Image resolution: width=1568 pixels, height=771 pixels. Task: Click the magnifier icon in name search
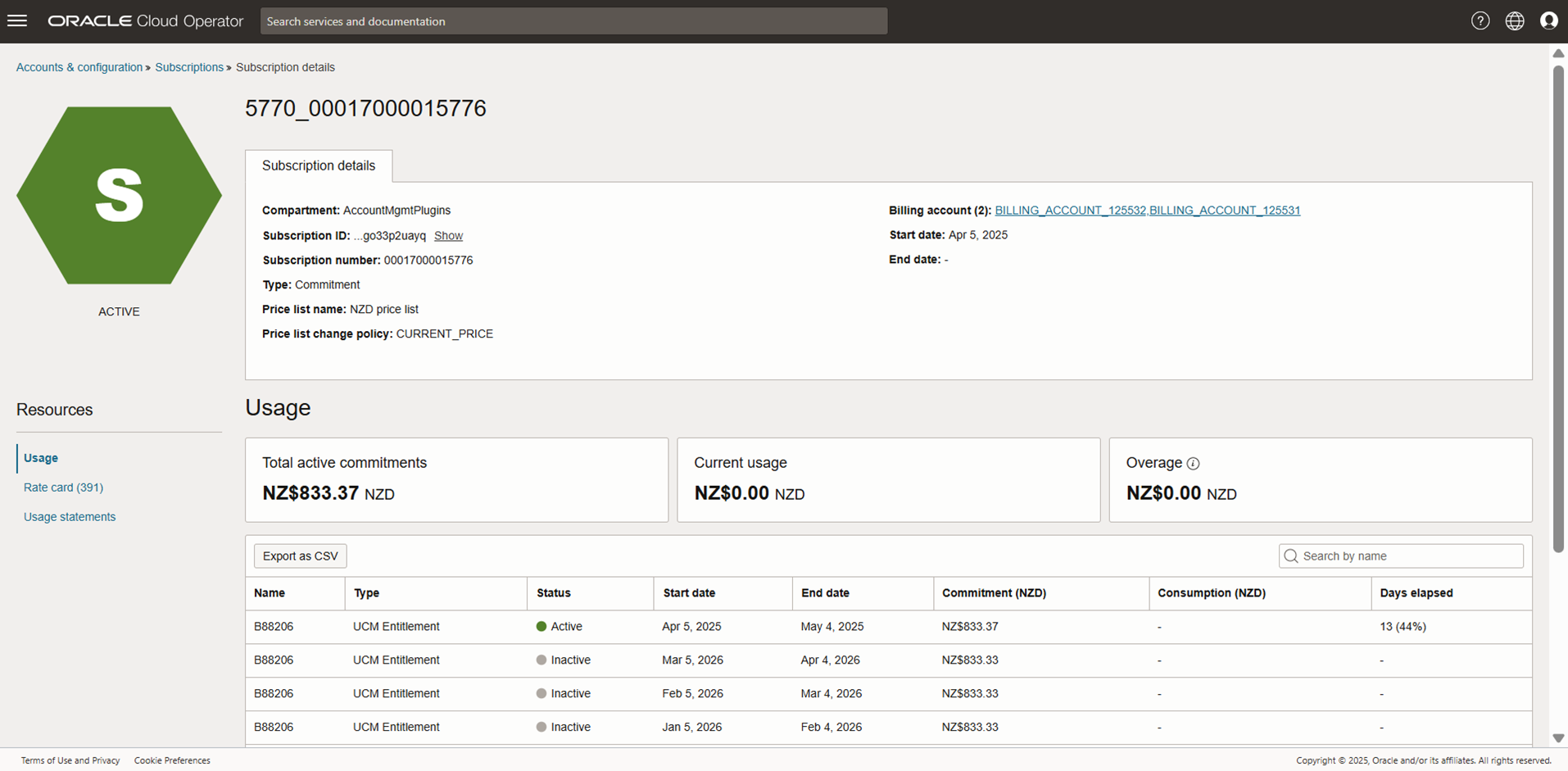point(1291,556)
